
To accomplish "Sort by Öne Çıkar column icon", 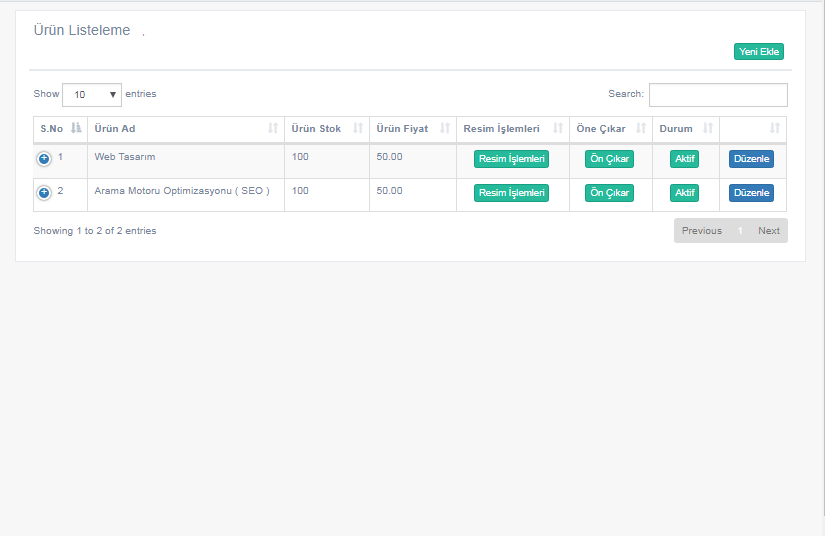I will 641,128.
